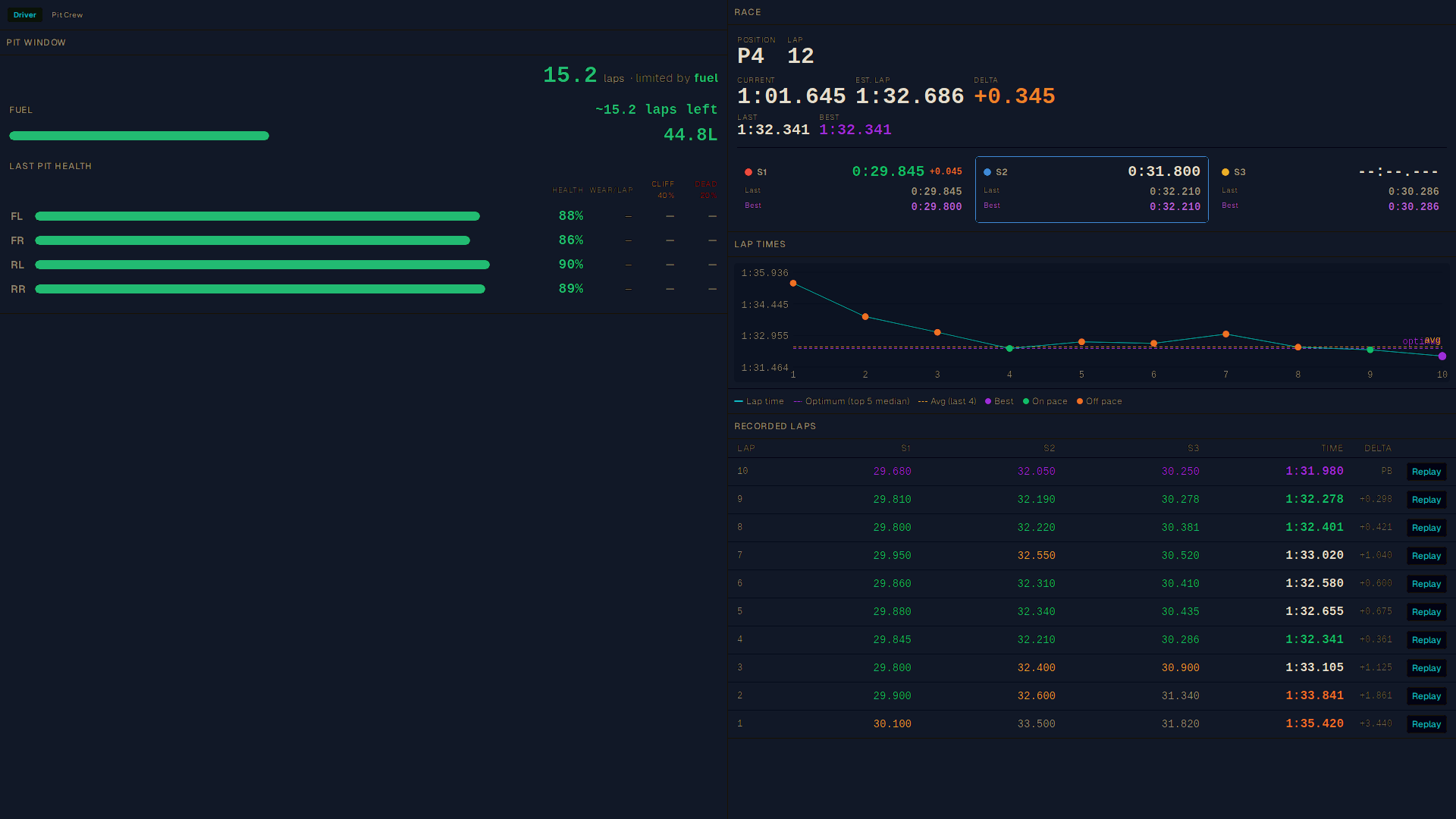Replay lap 10 recording
The height and width of the screenshot is (819, 1456).
click(1426, 472)
